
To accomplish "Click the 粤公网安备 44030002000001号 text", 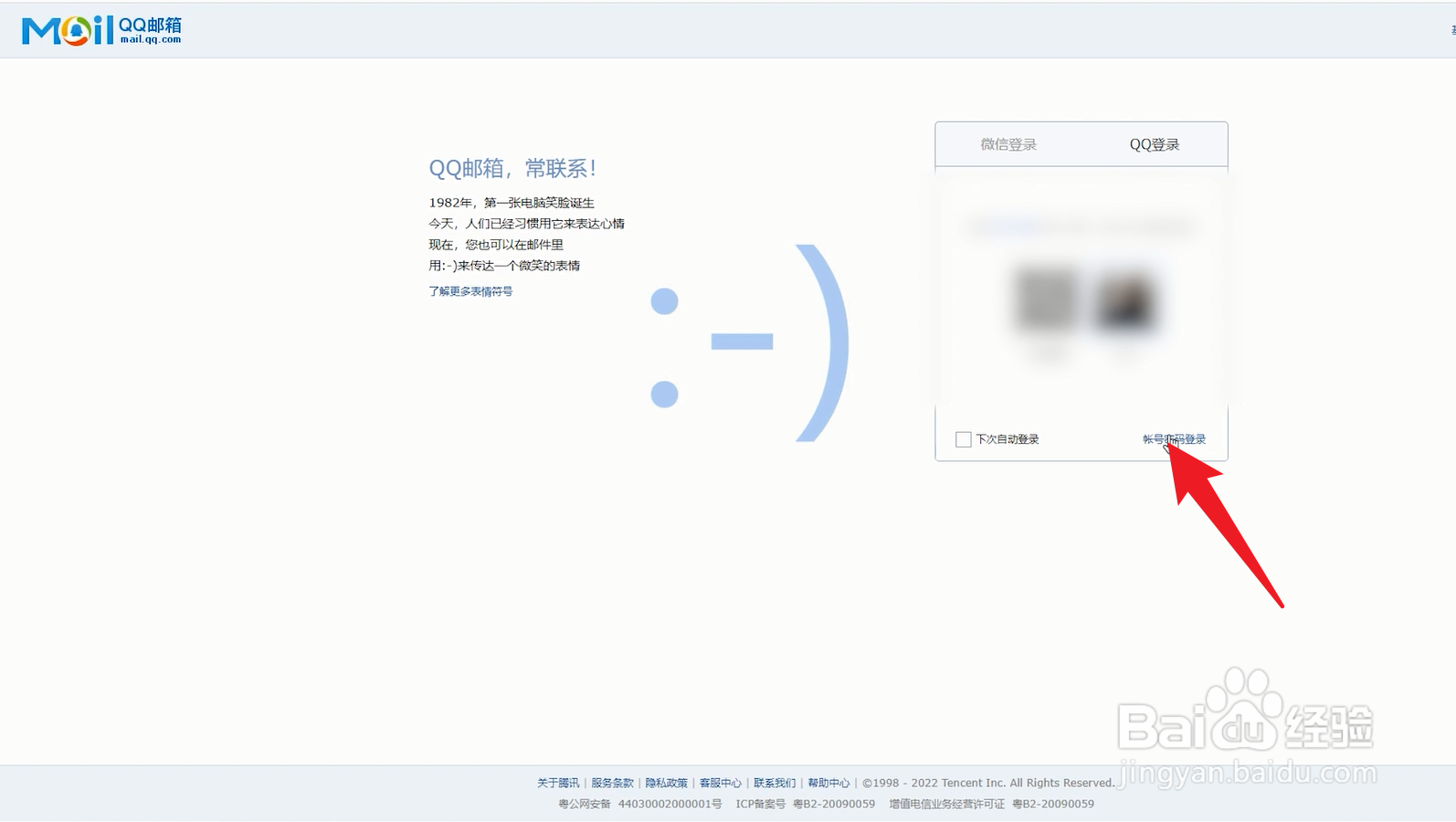I will (640, 804).
